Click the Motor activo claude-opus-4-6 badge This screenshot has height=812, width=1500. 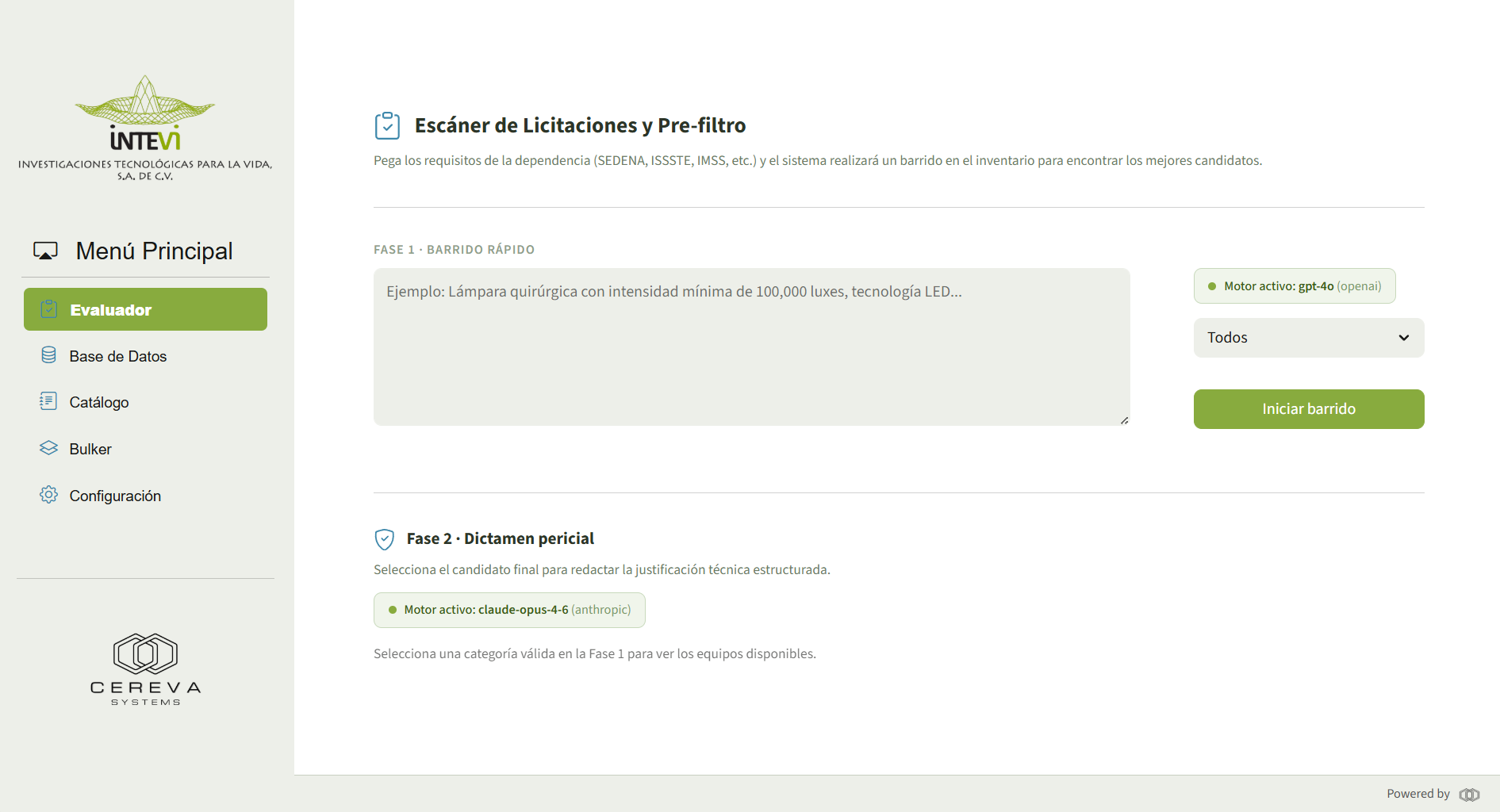click(509, 610)
